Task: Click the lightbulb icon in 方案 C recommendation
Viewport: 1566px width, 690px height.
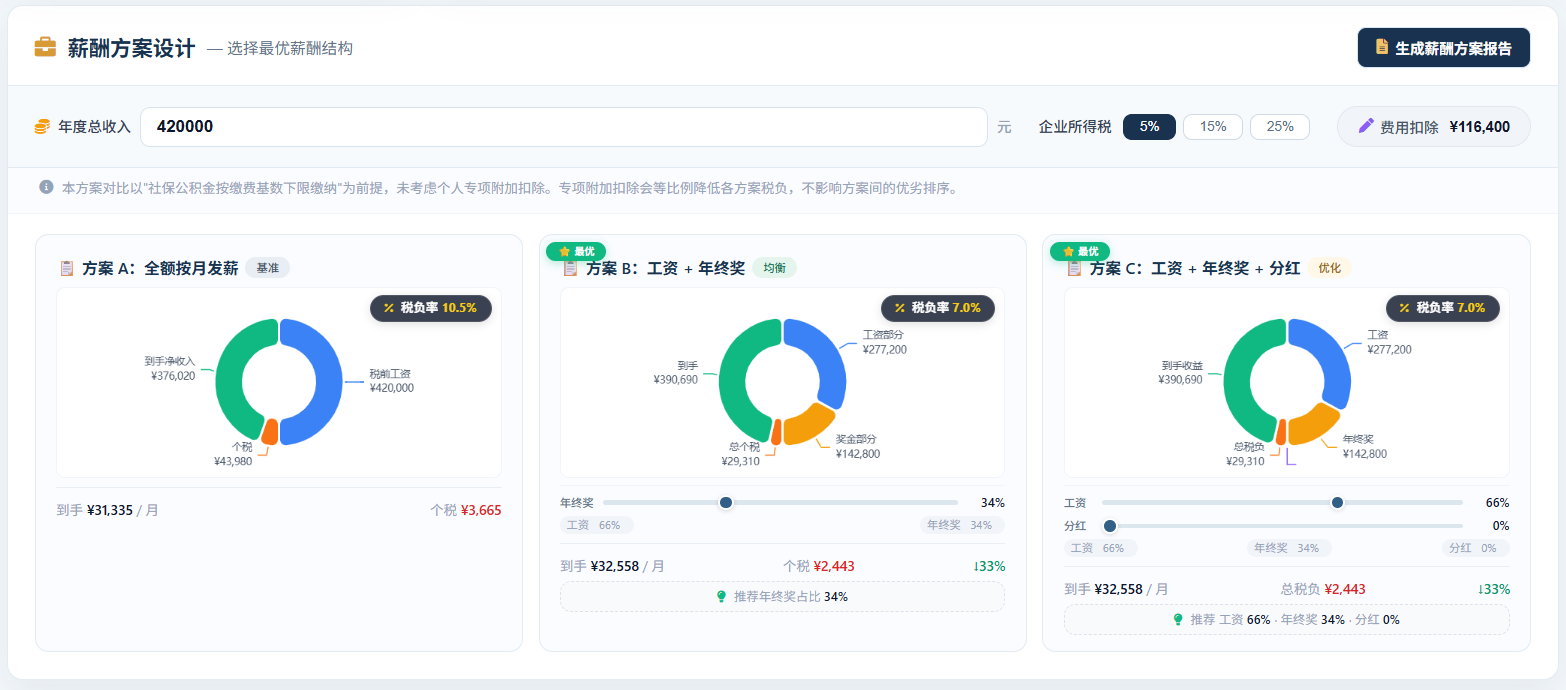Action: click(1178, 619)
